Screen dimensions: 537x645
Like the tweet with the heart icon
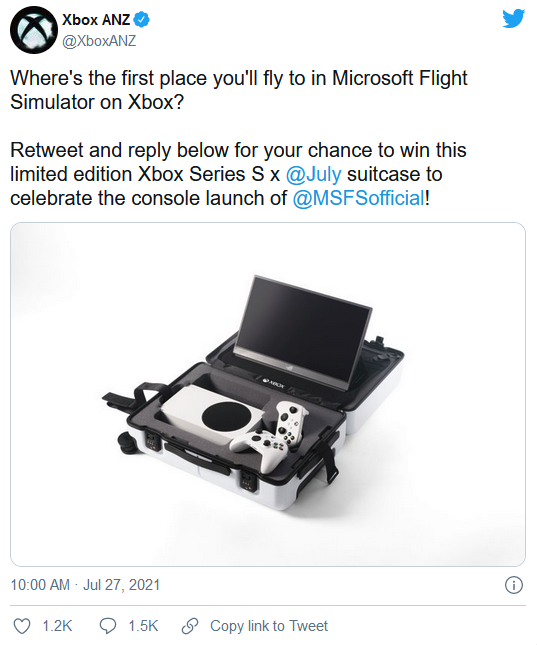pyautogui.click(x=22, y=626)
